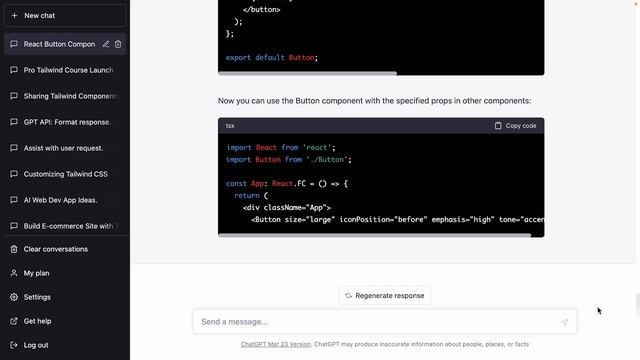Click chat bubble icon next to Pro Tailwind Course

tap(14, 70)
